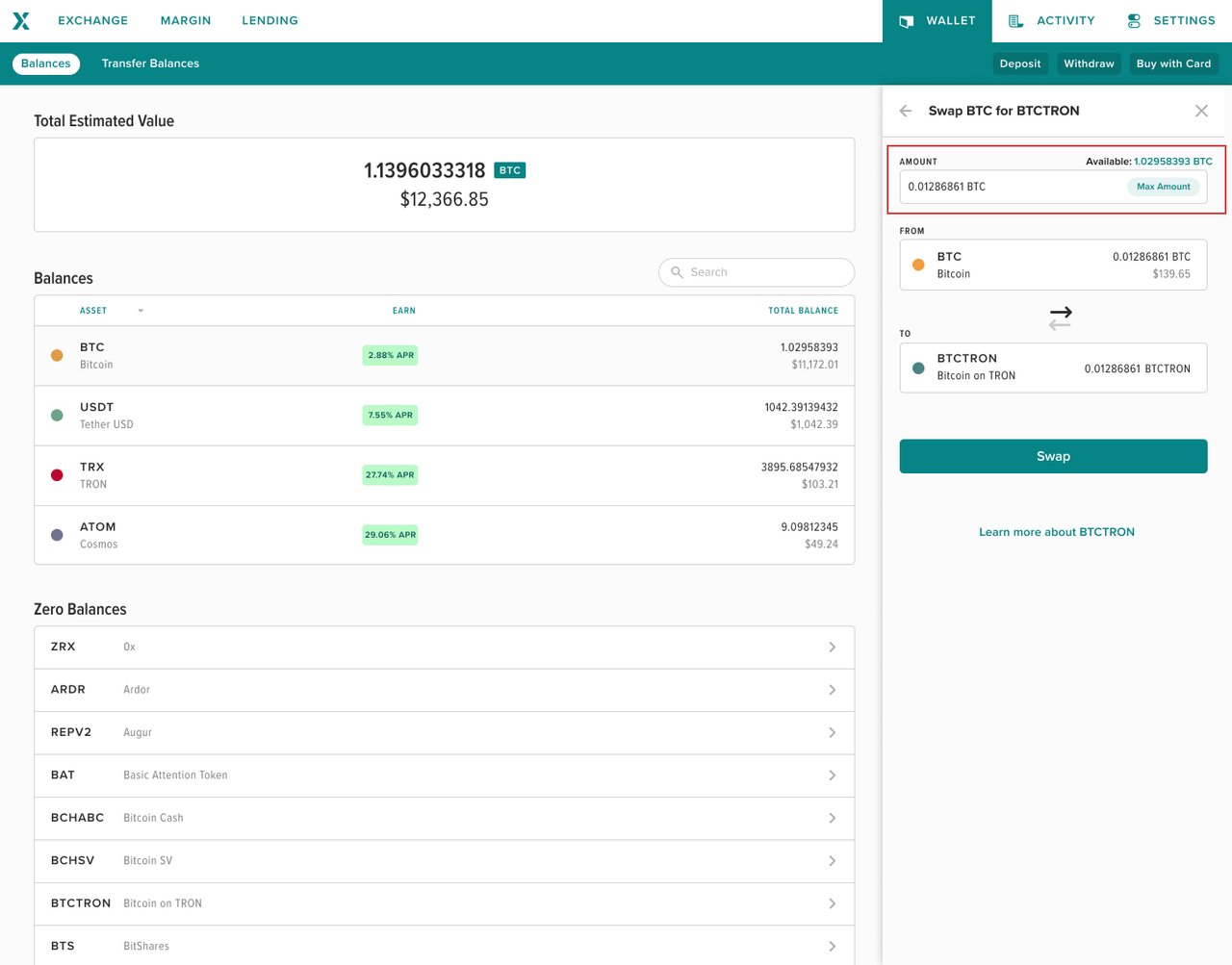Image resolution: width=1232 pixels, height=965 pixels.
Task: Sort balances using the Asset column arrow
Action: 141,311
